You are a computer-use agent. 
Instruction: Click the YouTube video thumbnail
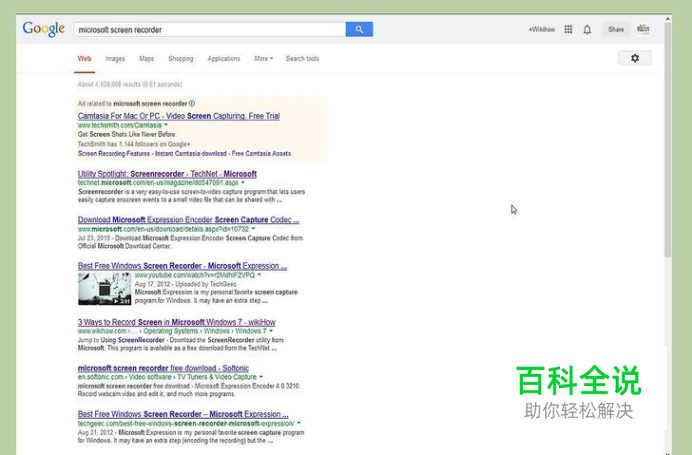click(x=105, y=289)
